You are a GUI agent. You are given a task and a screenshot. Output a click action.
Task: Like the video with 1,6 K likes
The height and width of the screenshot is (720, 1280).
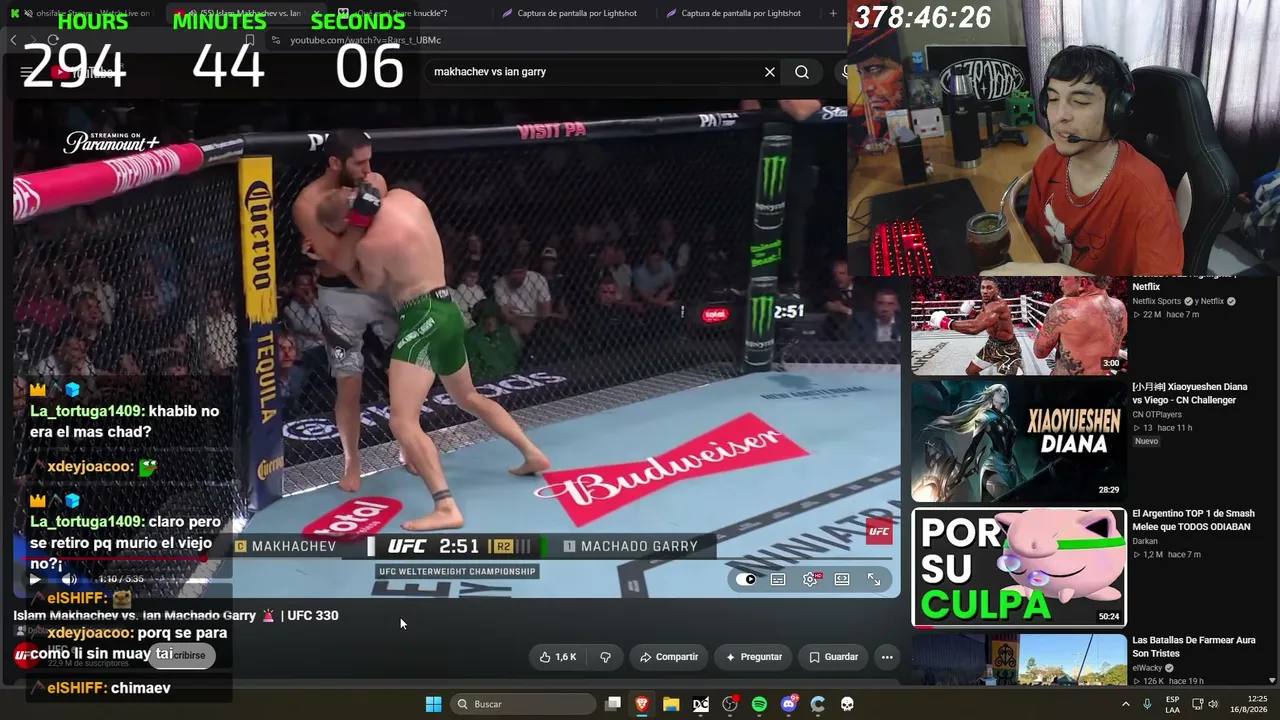coord(558,657)
